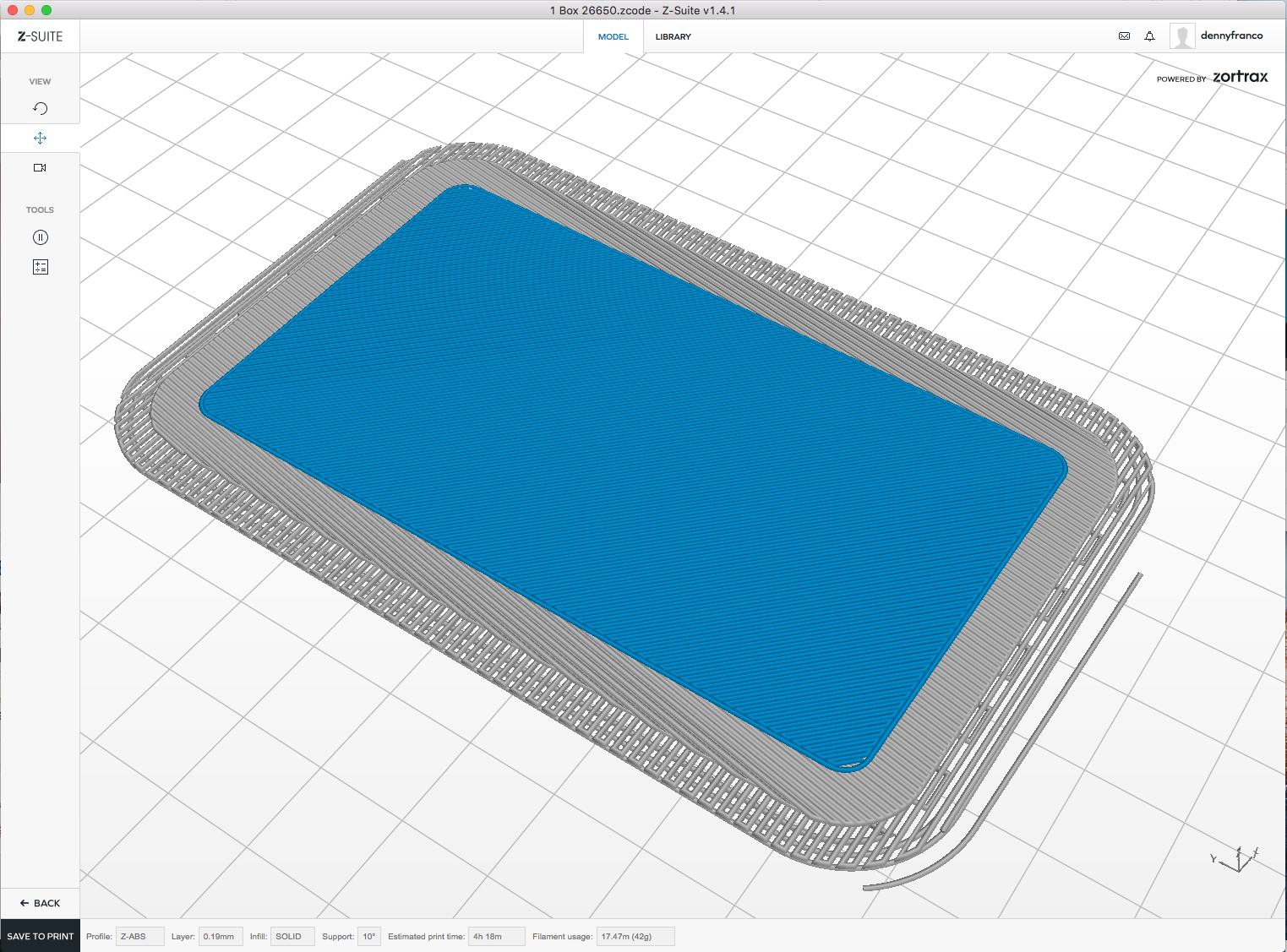This screenshot has width=1287, height=952.
Task: Switch to the MODEL tab
Action: click(x=613, y=37)
